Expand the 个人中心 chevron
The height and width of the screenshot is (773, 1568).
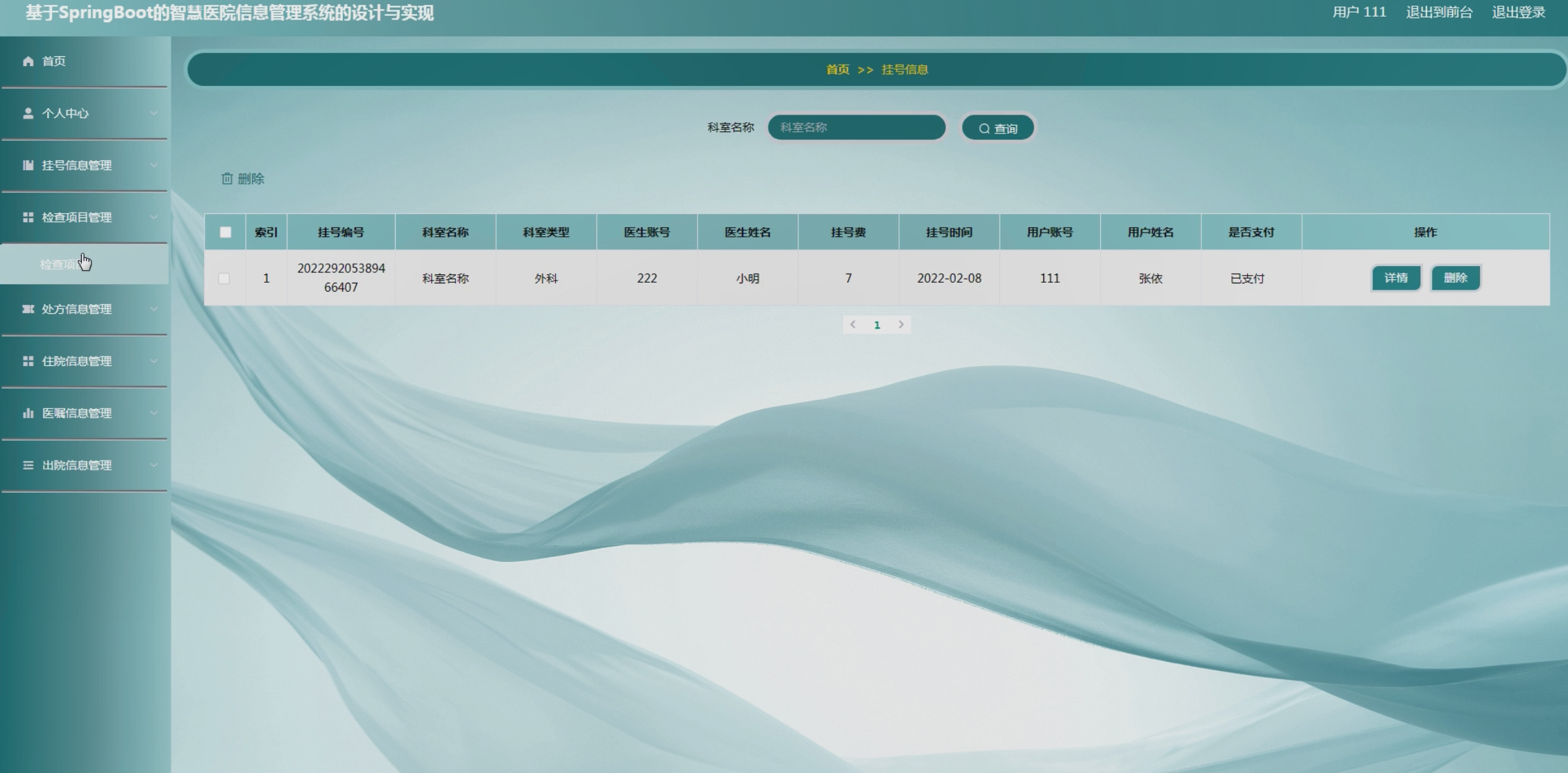(x=154, y=113)
